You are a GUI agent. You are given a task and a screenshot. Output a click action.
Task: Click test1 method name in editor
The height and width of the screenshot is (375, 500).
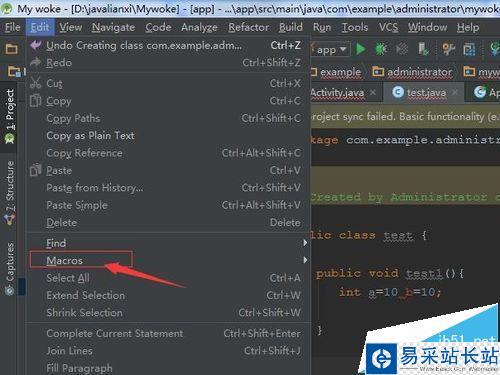point(424,274)
